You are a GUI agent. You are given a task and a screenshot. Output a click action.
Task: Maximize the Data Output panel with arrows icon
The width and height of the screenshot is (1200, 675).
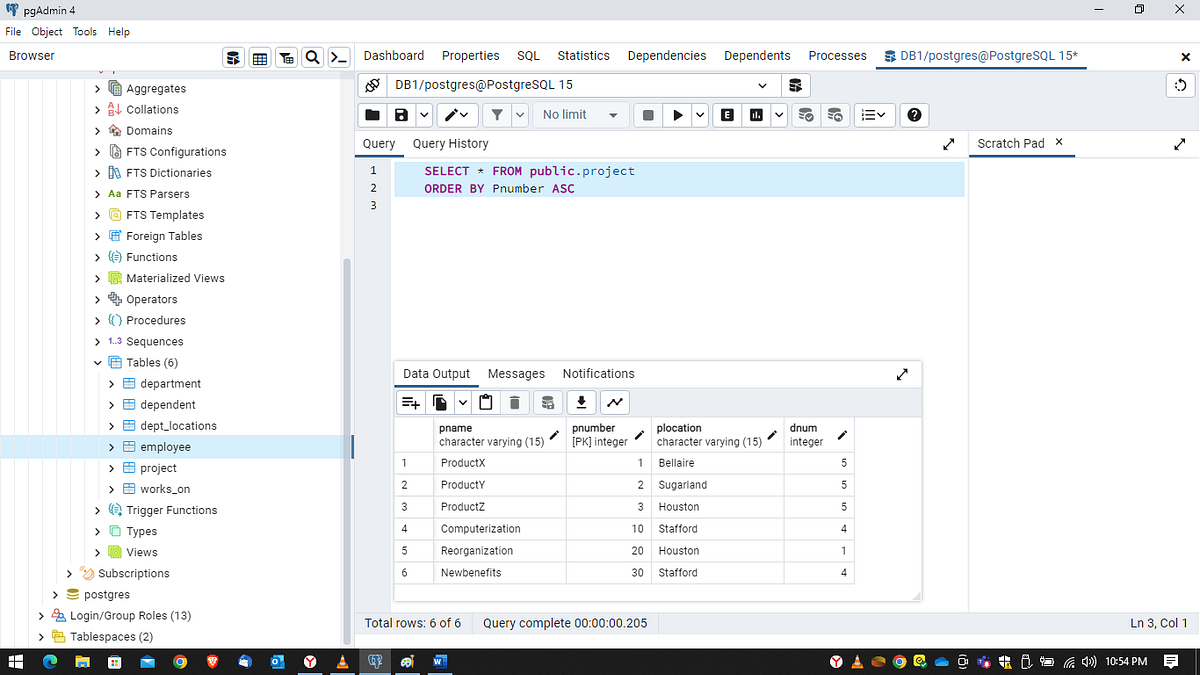click(x=902, y=374)
